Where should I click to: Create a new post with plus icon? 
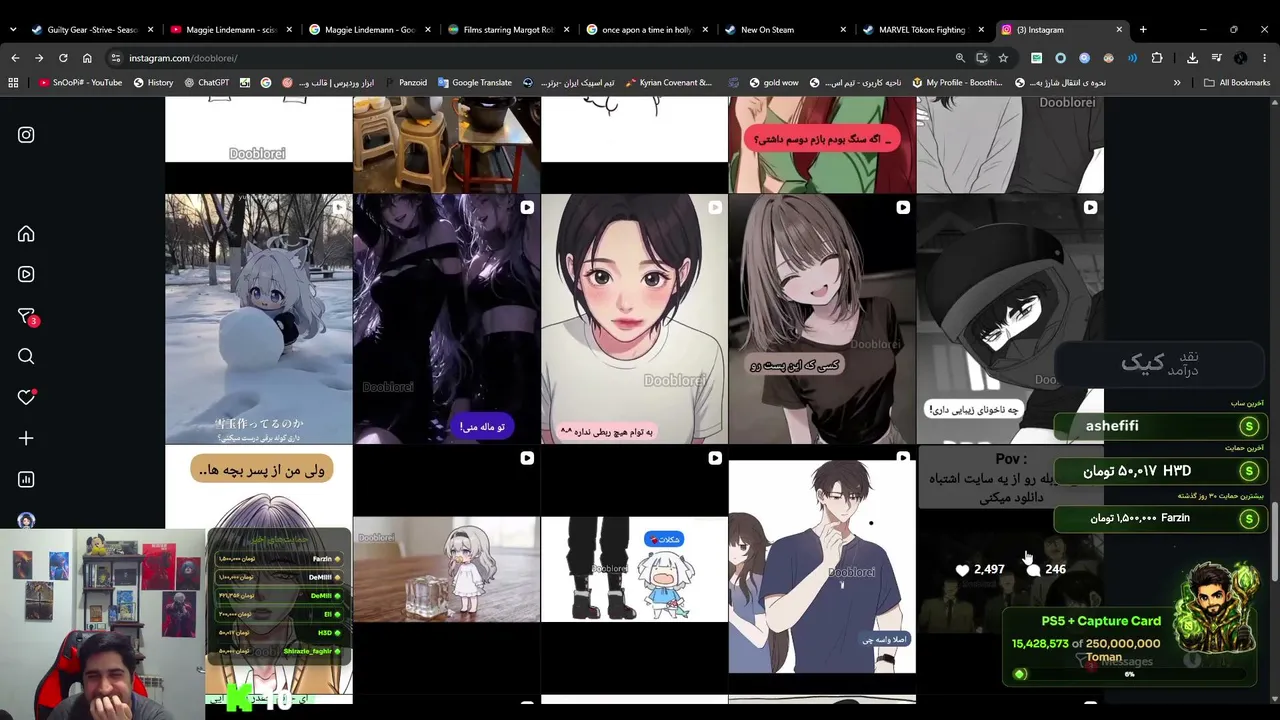[26, 438]
